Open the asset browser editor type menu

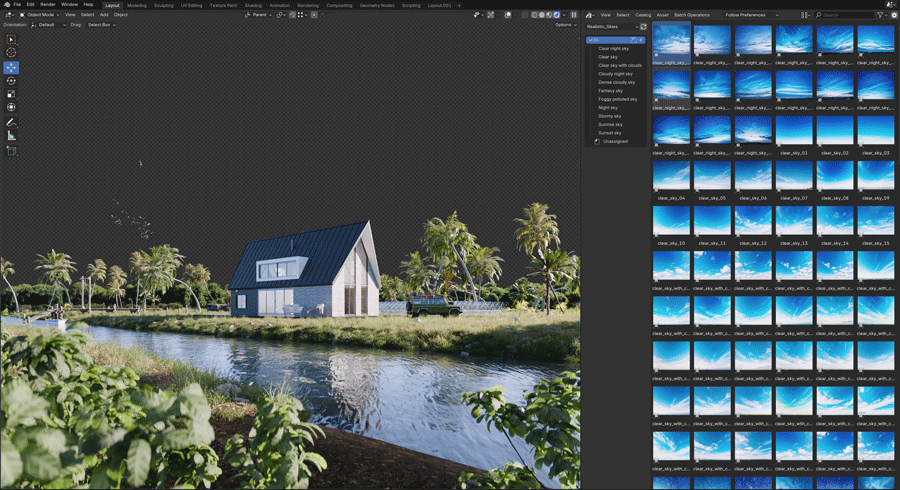point(590,15)
